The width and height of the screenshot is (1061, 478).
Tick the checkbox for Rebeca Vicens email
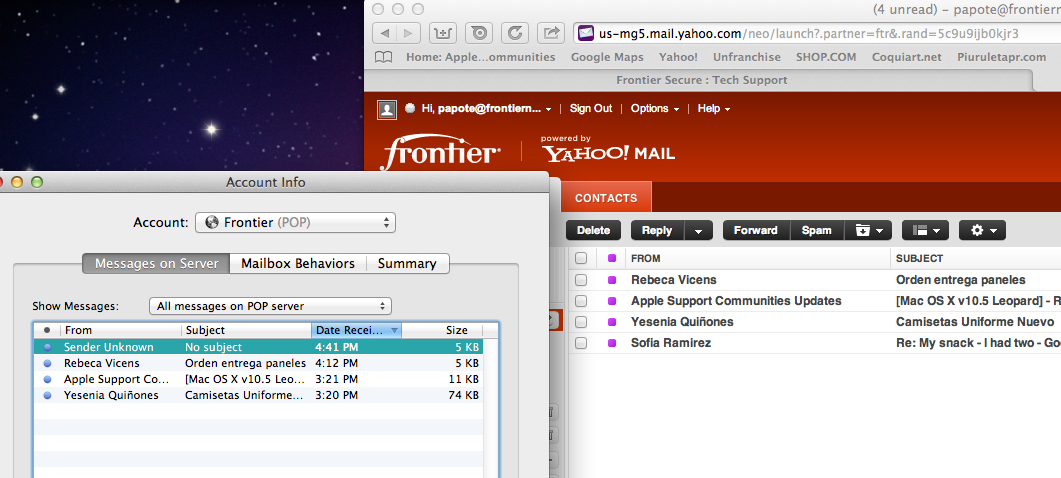(x=581, y=280)
